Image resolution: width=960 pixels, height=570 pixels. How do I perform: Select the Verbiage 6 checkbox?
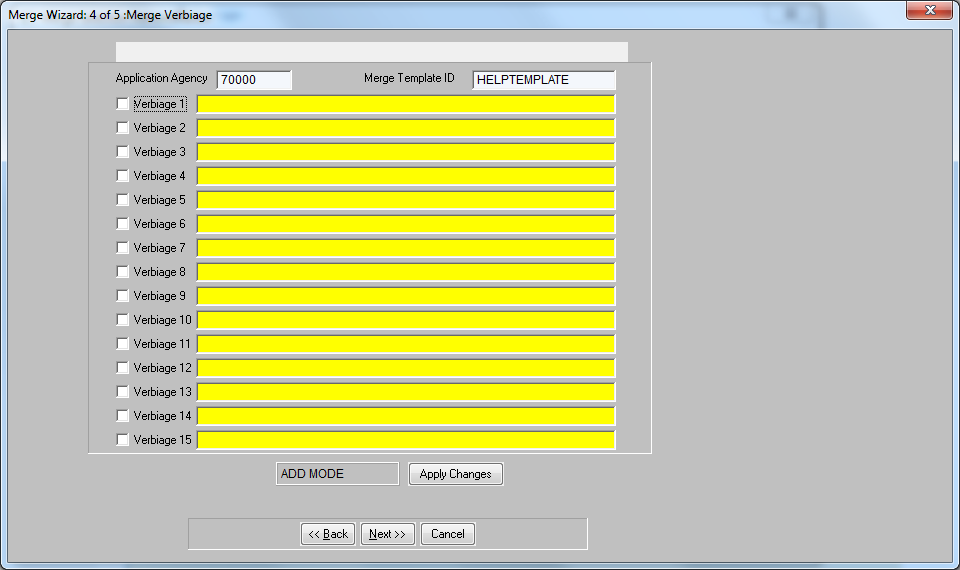point(122,224)
